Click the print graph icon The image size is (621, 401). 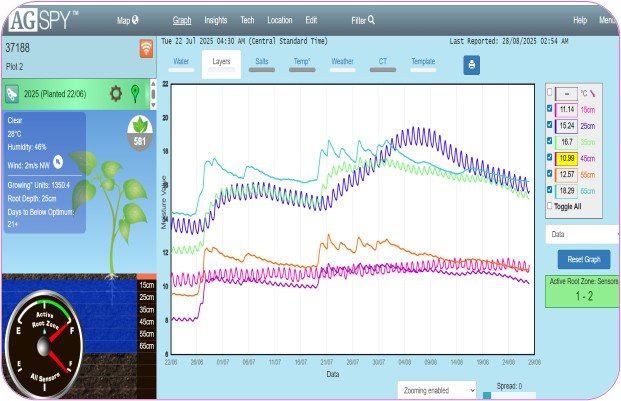click(472, 65)
